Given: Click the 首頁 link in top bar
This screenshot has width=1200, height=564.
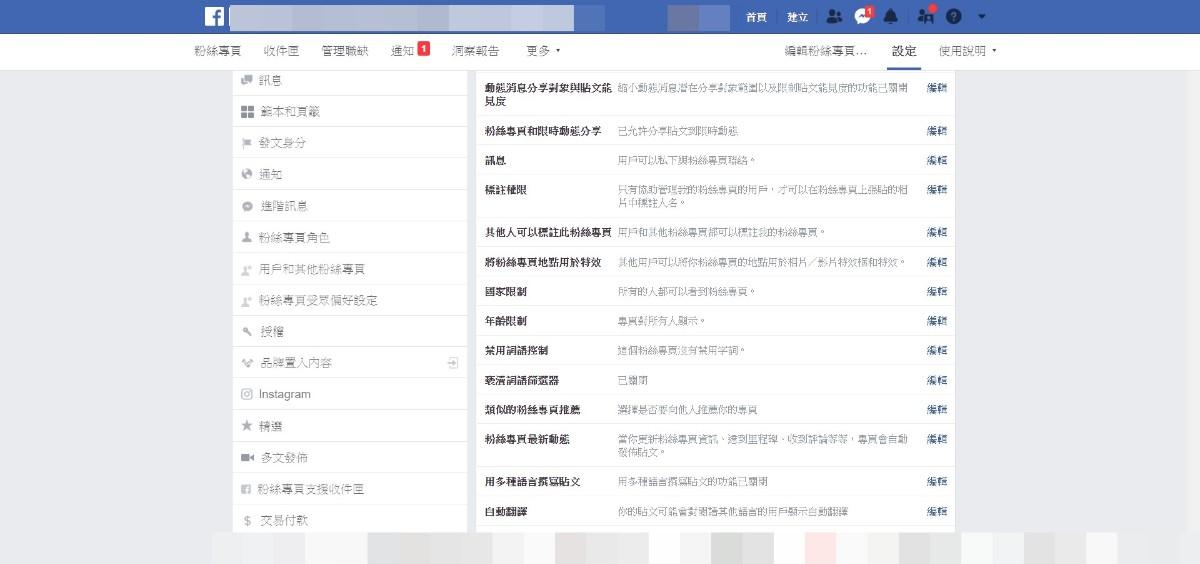Looking at the screenshot, I should click(757, 17).
